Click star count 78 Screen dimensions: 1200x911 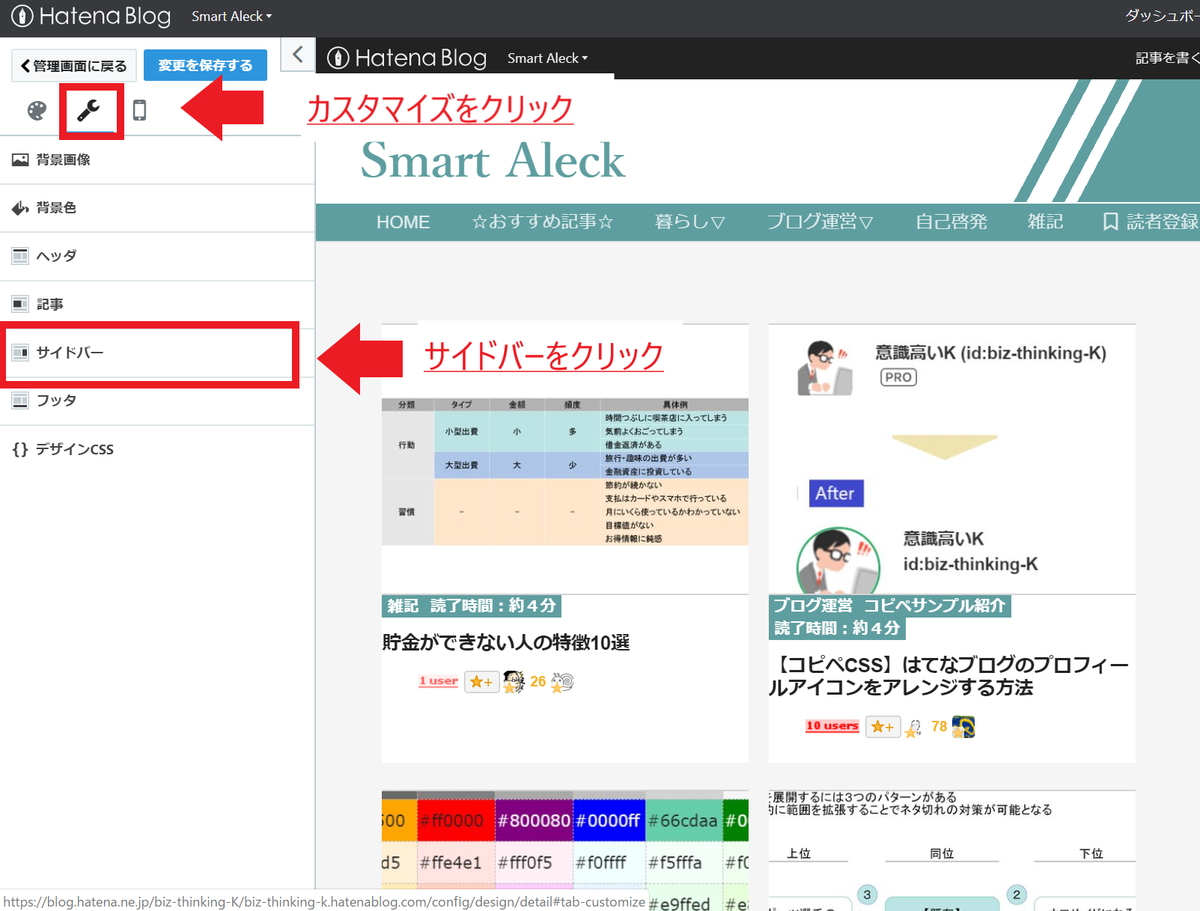939,727
